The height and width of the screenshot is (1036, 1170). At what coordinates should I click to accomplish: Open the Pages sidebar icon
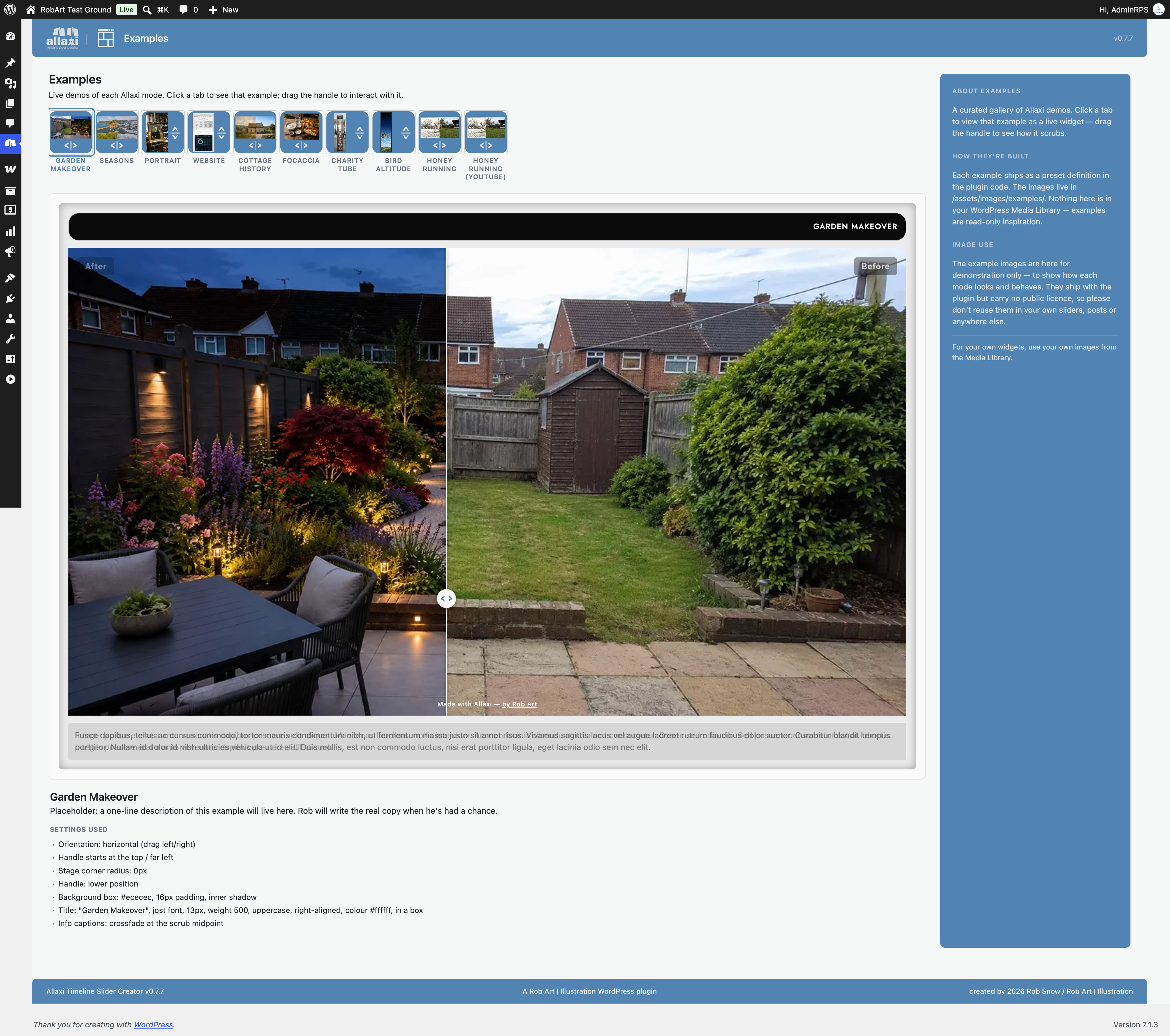coord(10,103)
